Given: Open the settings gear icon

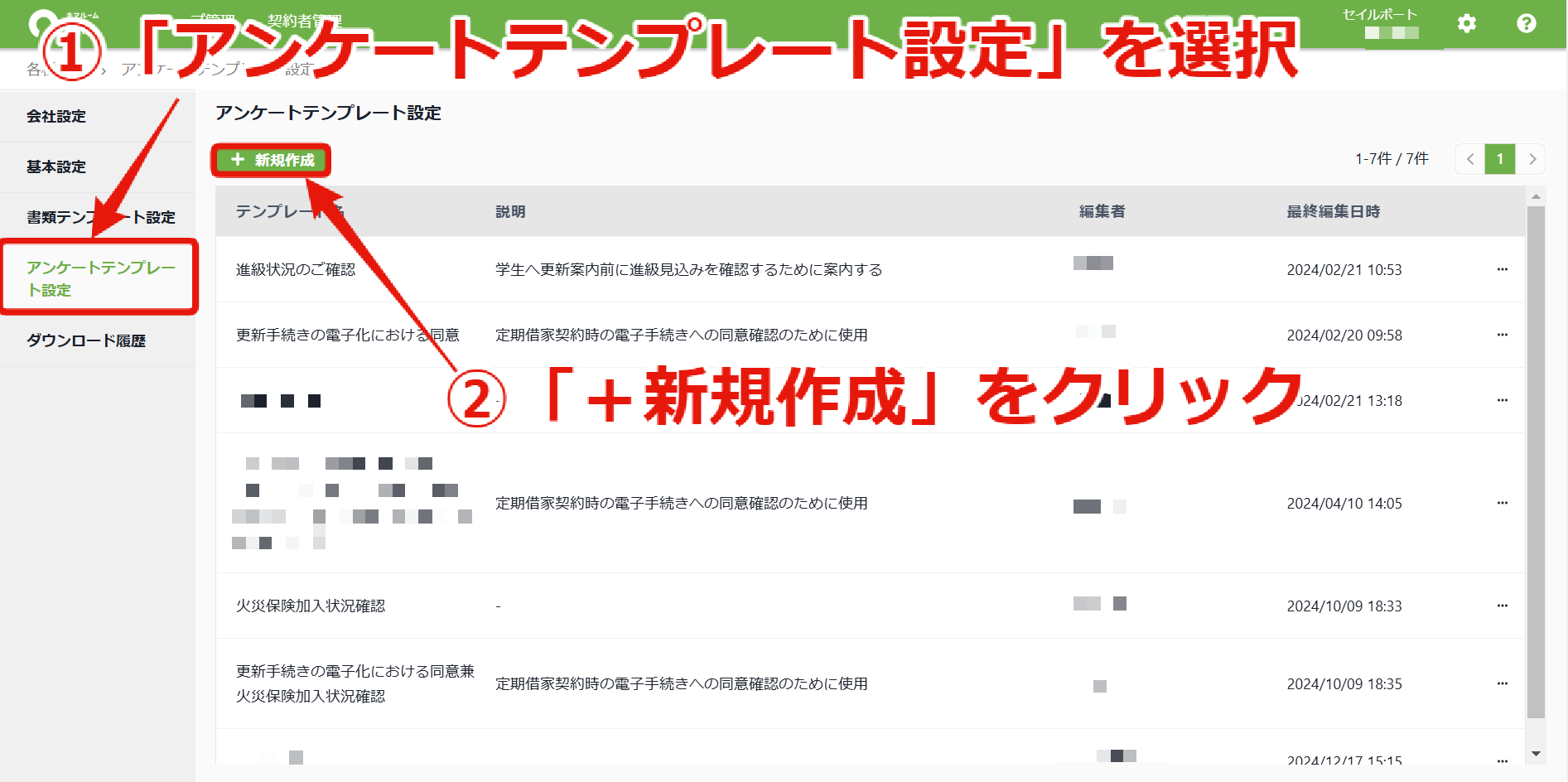Looking at the screenshot, I should coord(1466,23).
